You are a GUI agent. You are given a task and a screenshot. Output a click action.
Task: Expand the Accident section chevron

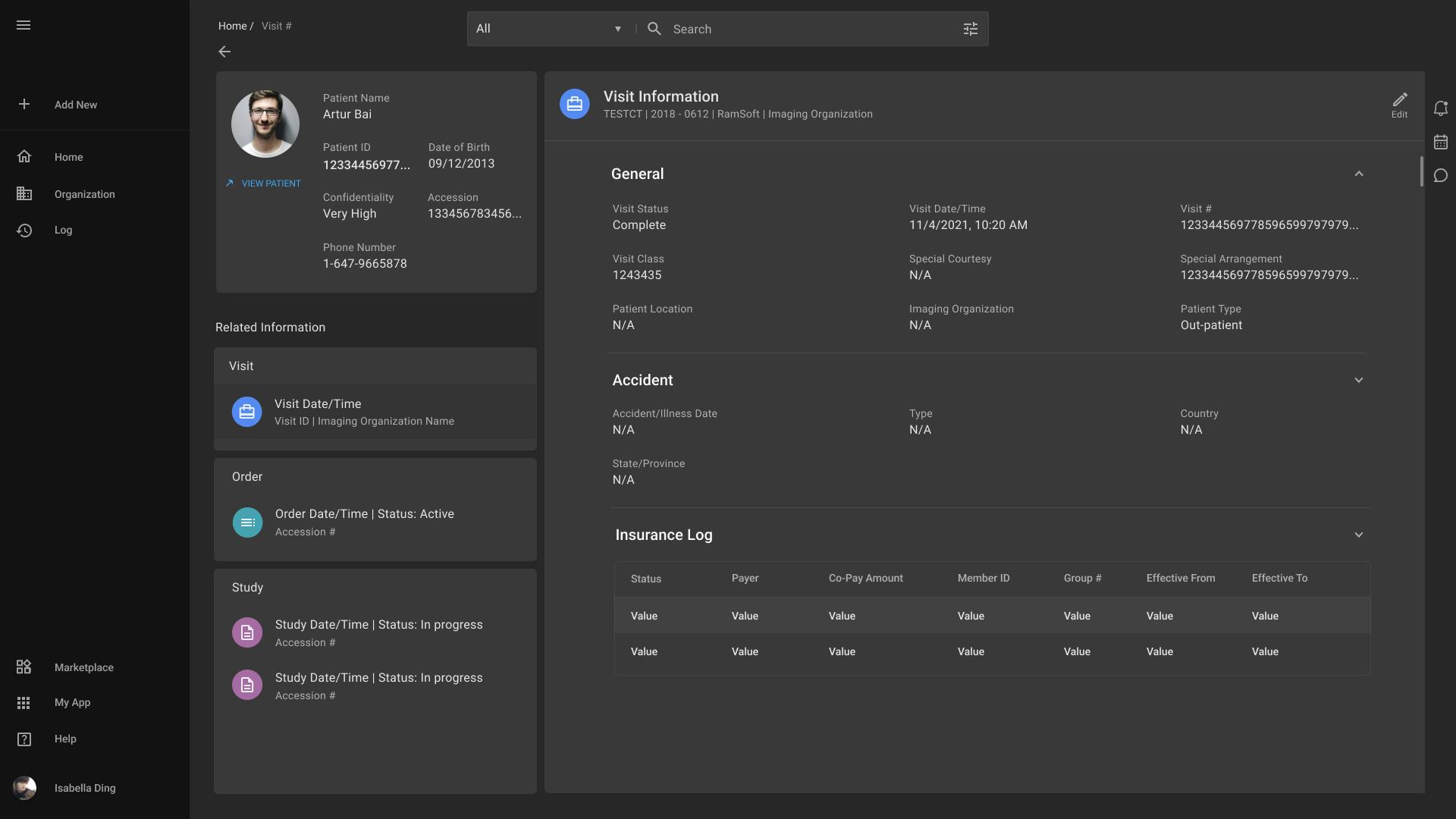[x=1359, y=381]
